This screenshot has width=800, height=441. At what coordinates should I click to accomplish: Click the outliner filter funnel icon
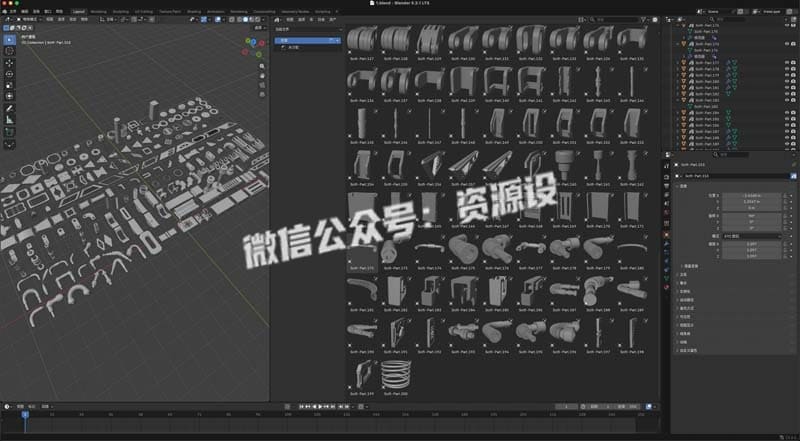(x=786, y=19)
